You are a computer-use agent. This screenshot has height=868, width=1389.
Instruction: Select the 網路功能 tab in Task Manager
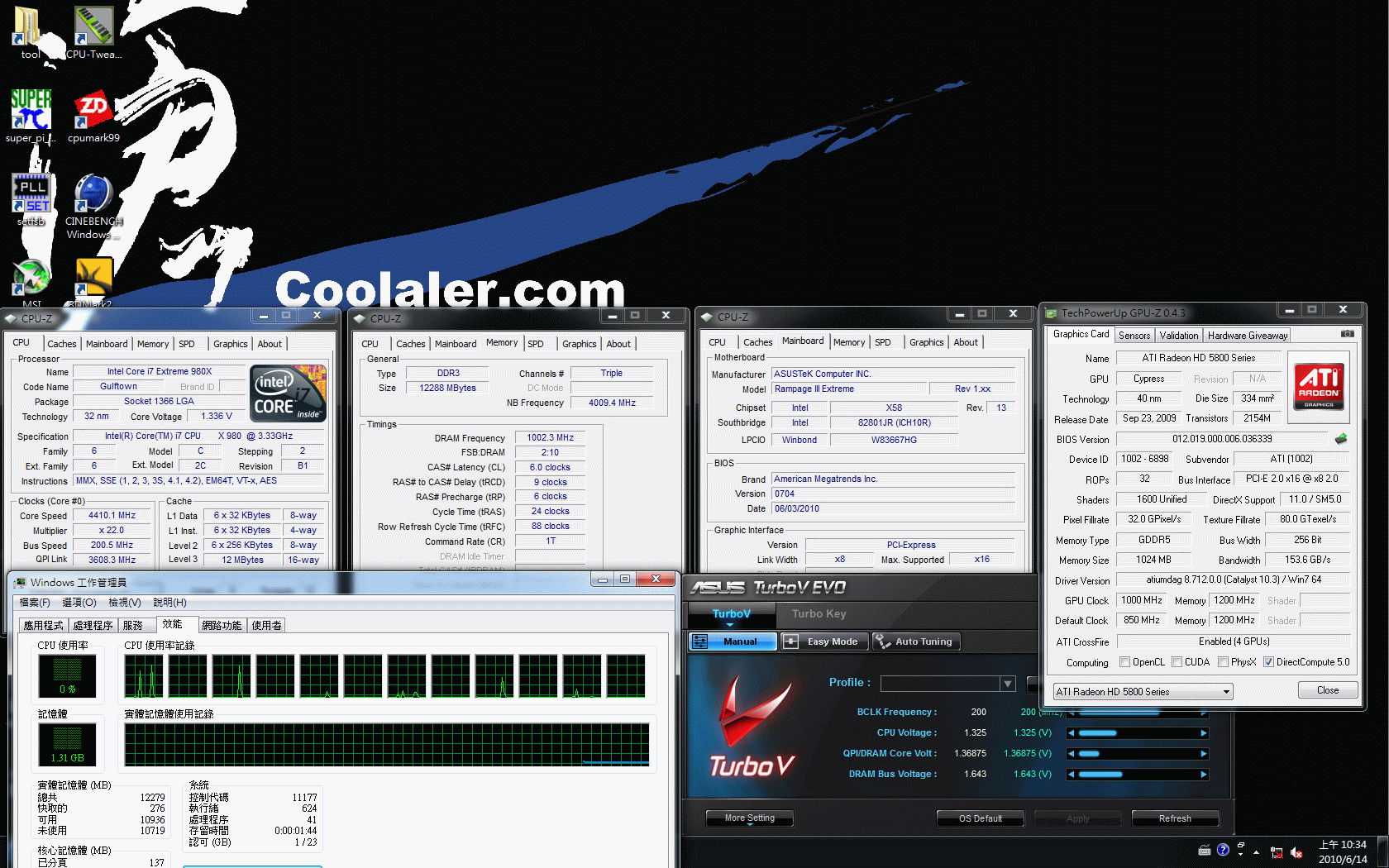coord(222,626)
